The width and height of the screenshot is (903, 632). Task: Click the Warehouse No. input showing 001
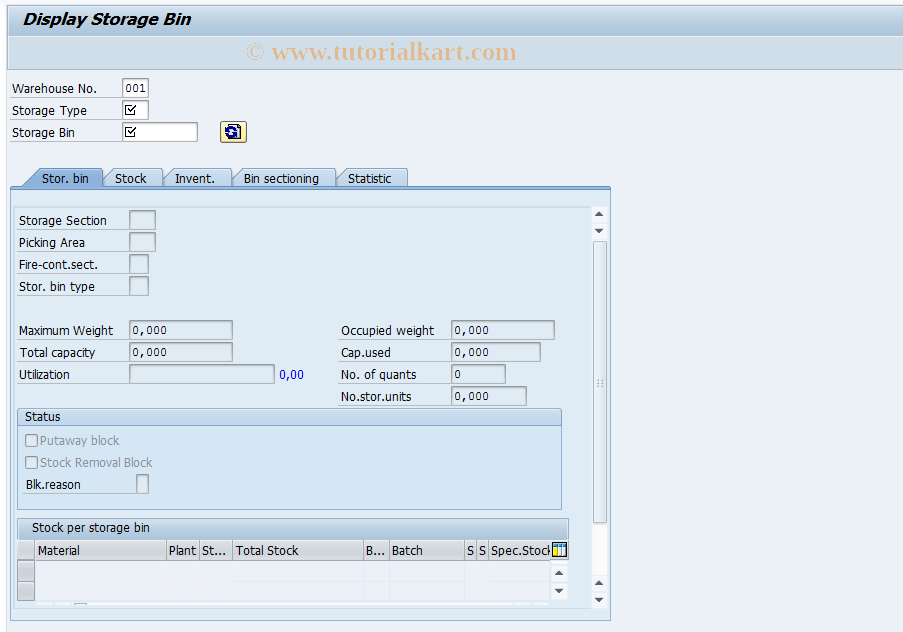coord(135,88)
